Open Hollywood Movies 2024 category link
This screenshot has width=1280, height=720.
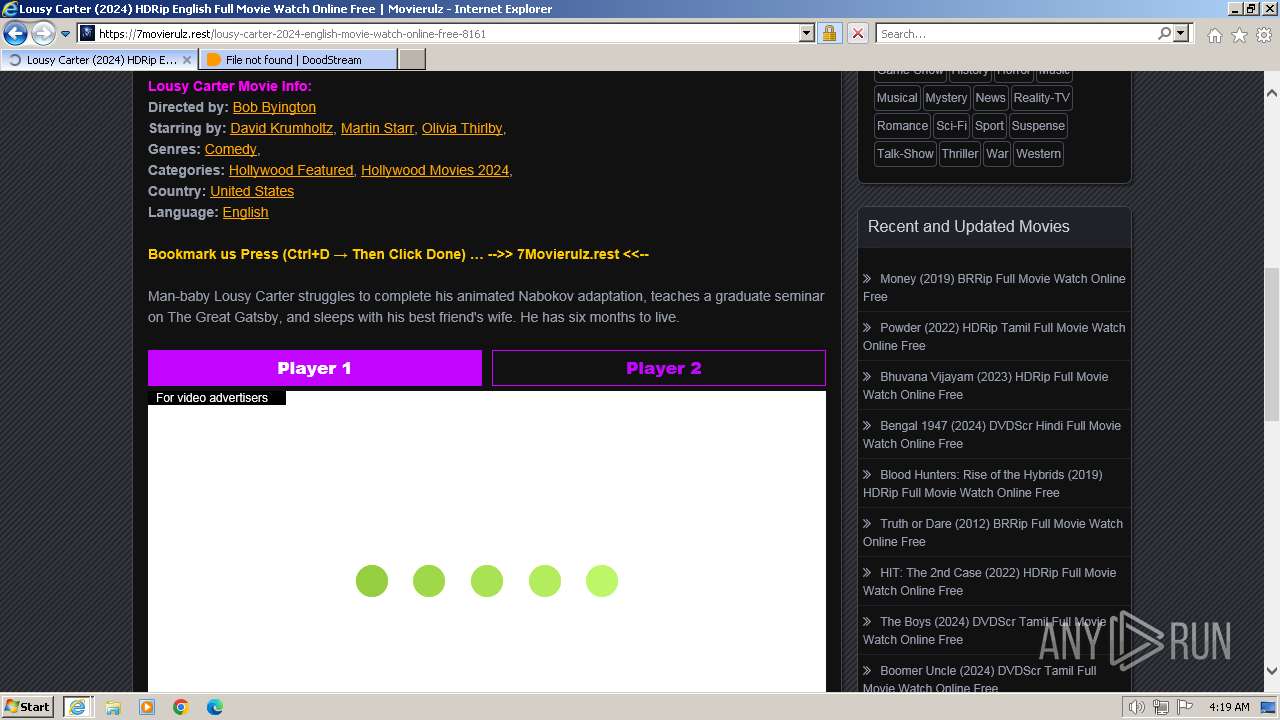tap(435, 170)
